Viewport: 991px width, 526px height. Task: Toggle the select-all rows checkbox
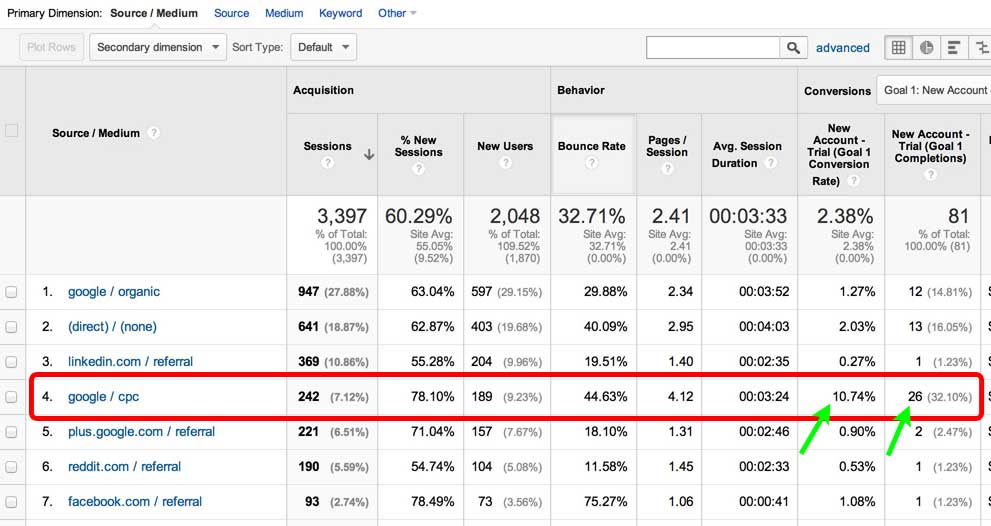click(12, 130)
